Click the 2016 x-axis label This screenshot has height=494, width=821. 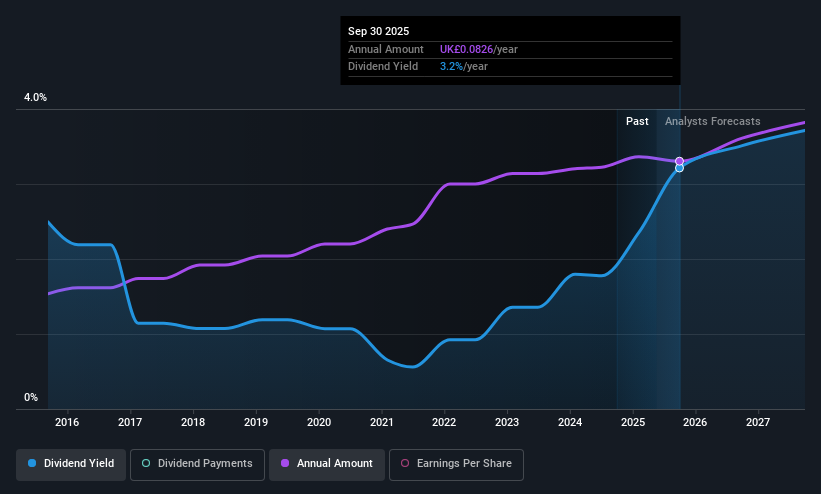pos(67,422)
